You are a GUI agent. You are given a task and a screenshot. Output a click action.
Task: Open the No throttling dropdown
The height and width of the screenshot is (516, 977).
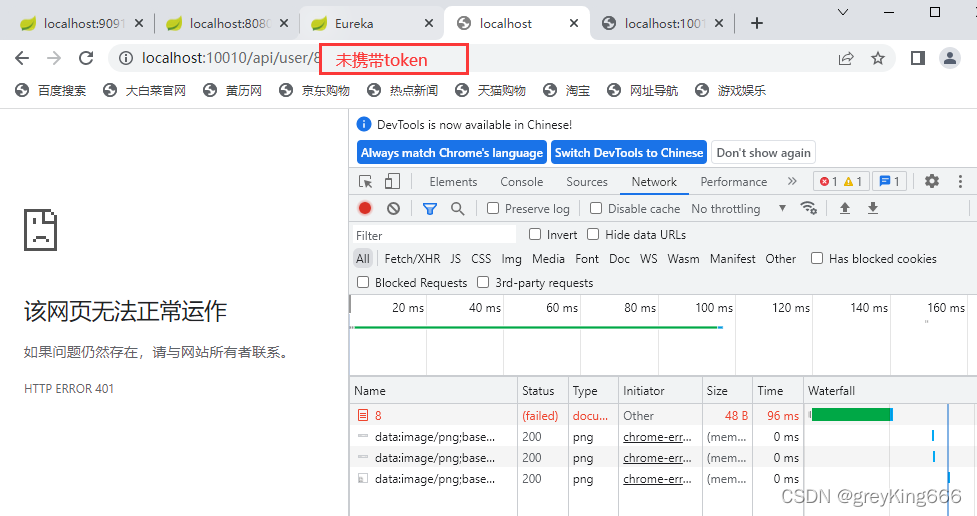(x=738, y=209)
